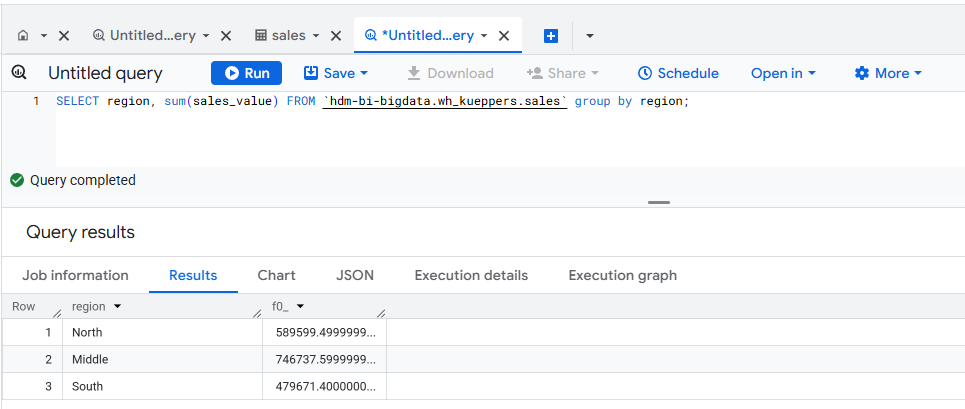
Task: Open the Execution graph tab
Action: pyautogui.click(x=623, y=276)
